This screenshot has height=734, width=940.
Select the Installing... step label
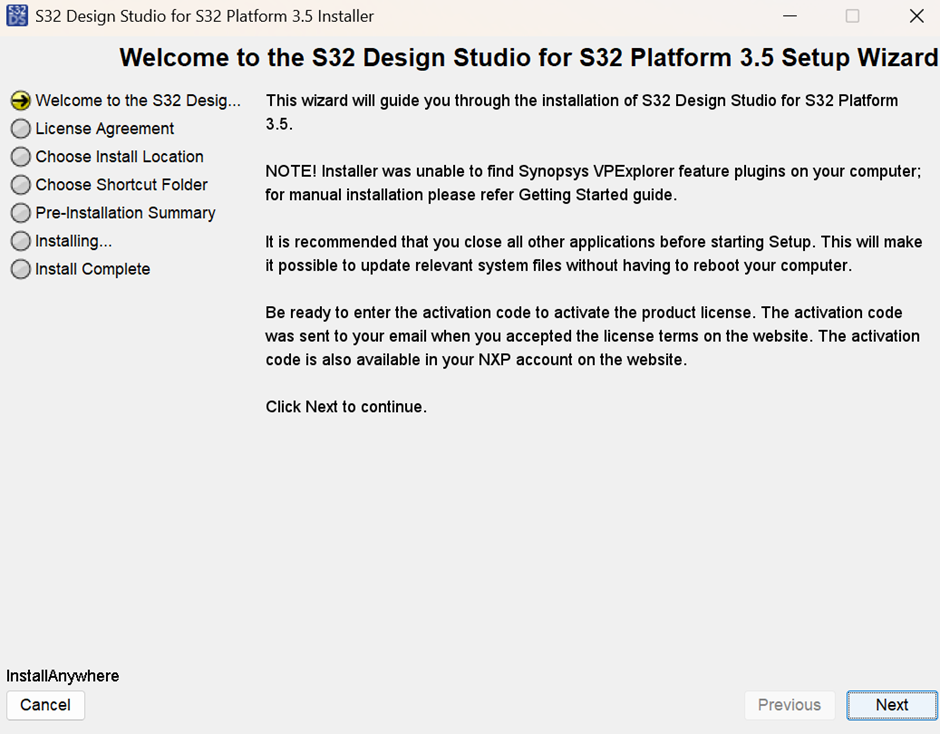pos(74,241)
